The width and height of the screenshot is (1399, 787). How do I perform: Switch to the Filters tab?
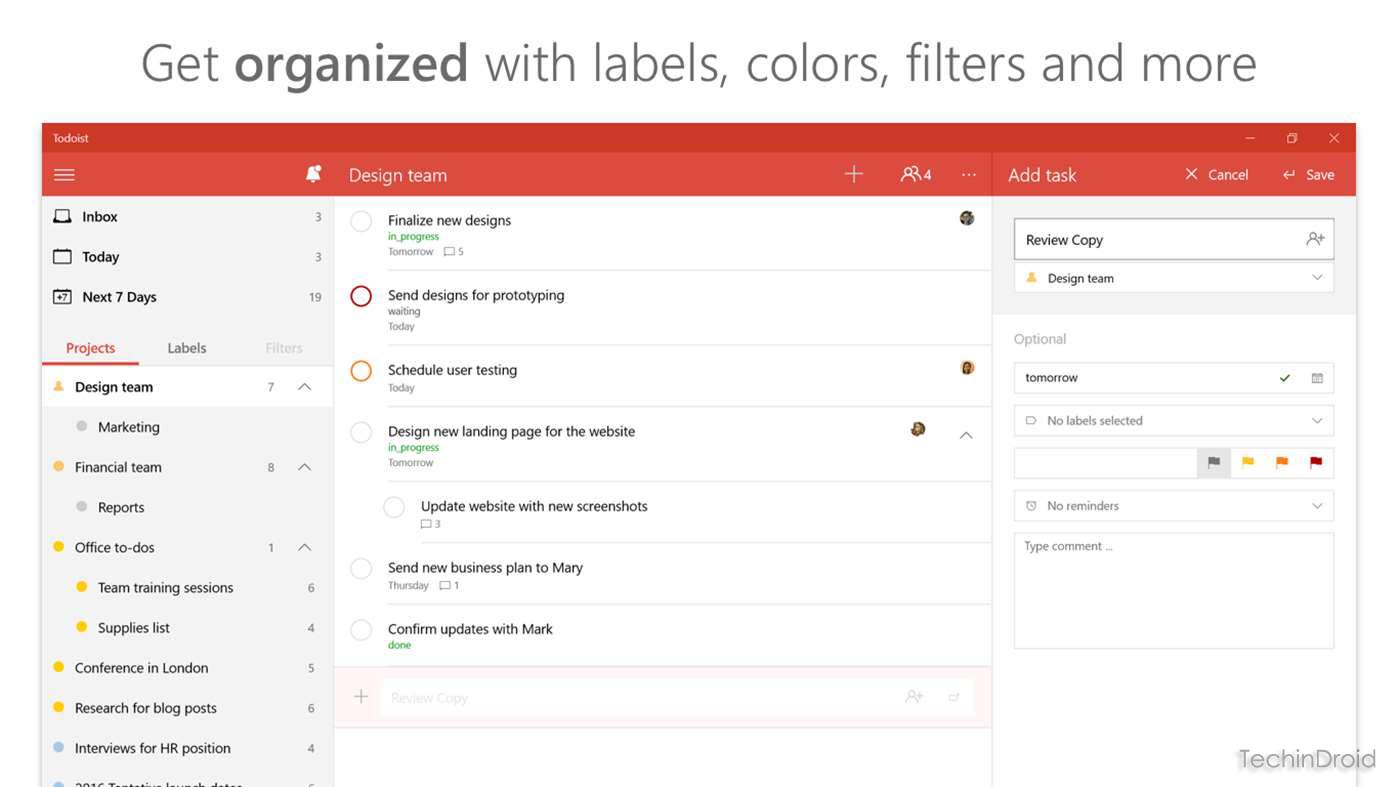tap(284, 348)
